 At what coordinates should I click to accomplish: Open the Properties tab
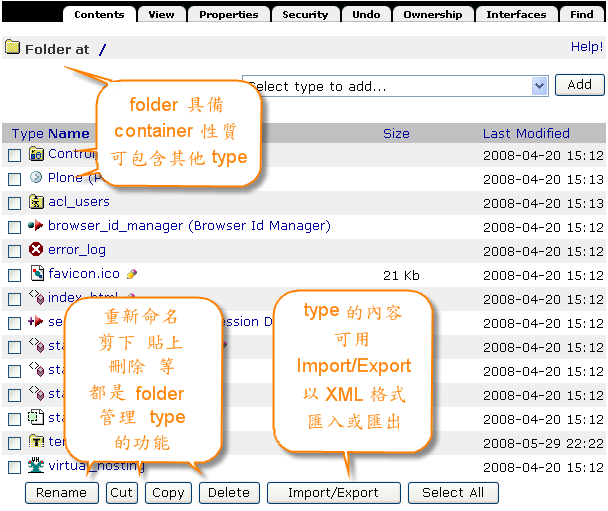[x=228, y=14]
